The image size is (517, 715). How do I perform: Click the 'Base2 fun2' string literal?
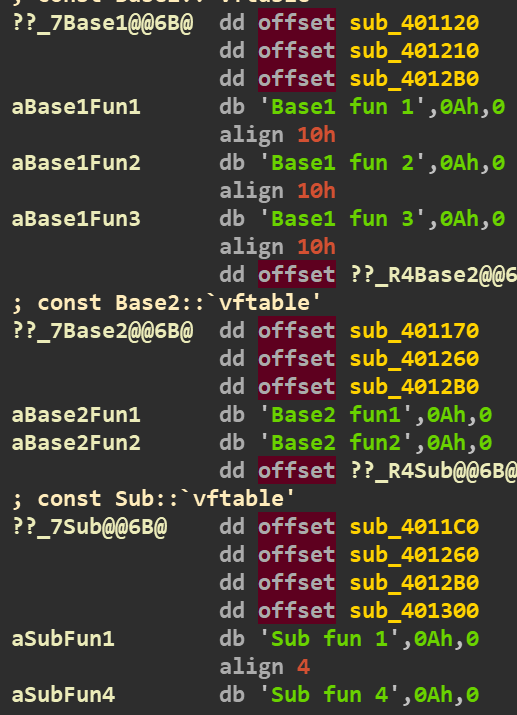[336, 443]
